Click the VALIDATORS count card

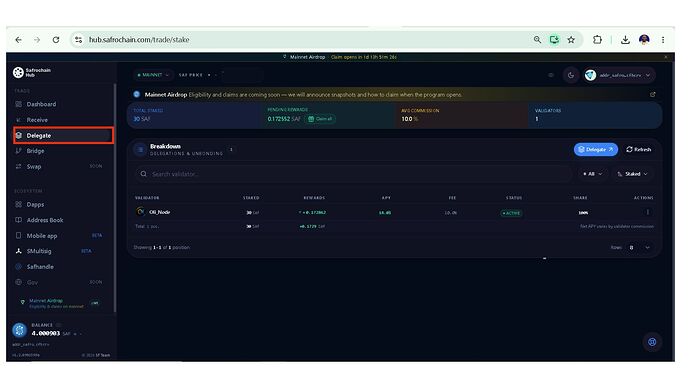[595, 115]
